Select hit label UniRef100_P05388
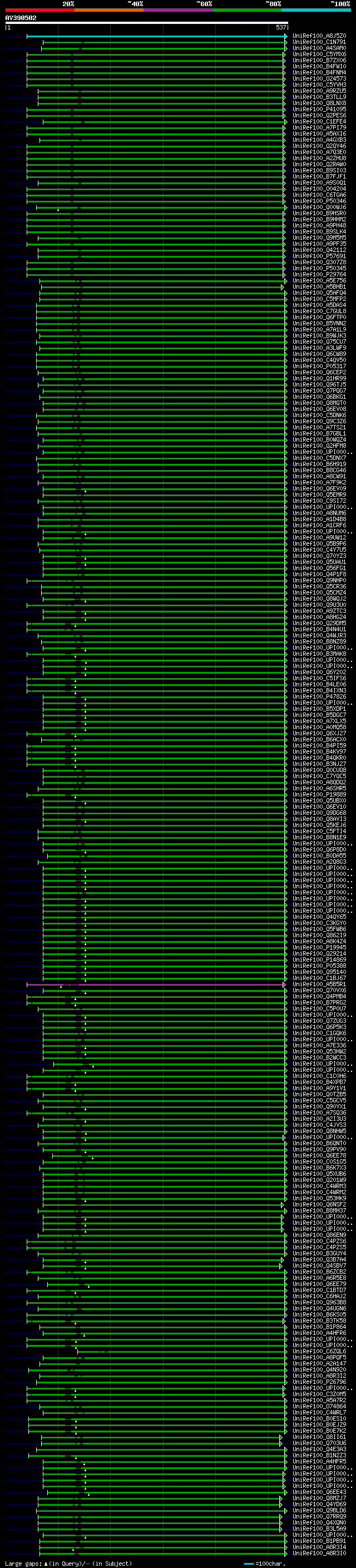The image size is (356, 1568). click(x=319, y=966)
